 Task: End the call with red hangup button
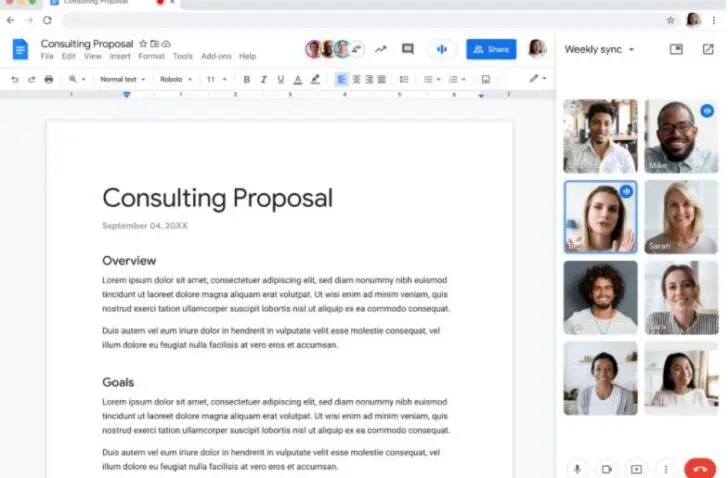coord(700,469)
